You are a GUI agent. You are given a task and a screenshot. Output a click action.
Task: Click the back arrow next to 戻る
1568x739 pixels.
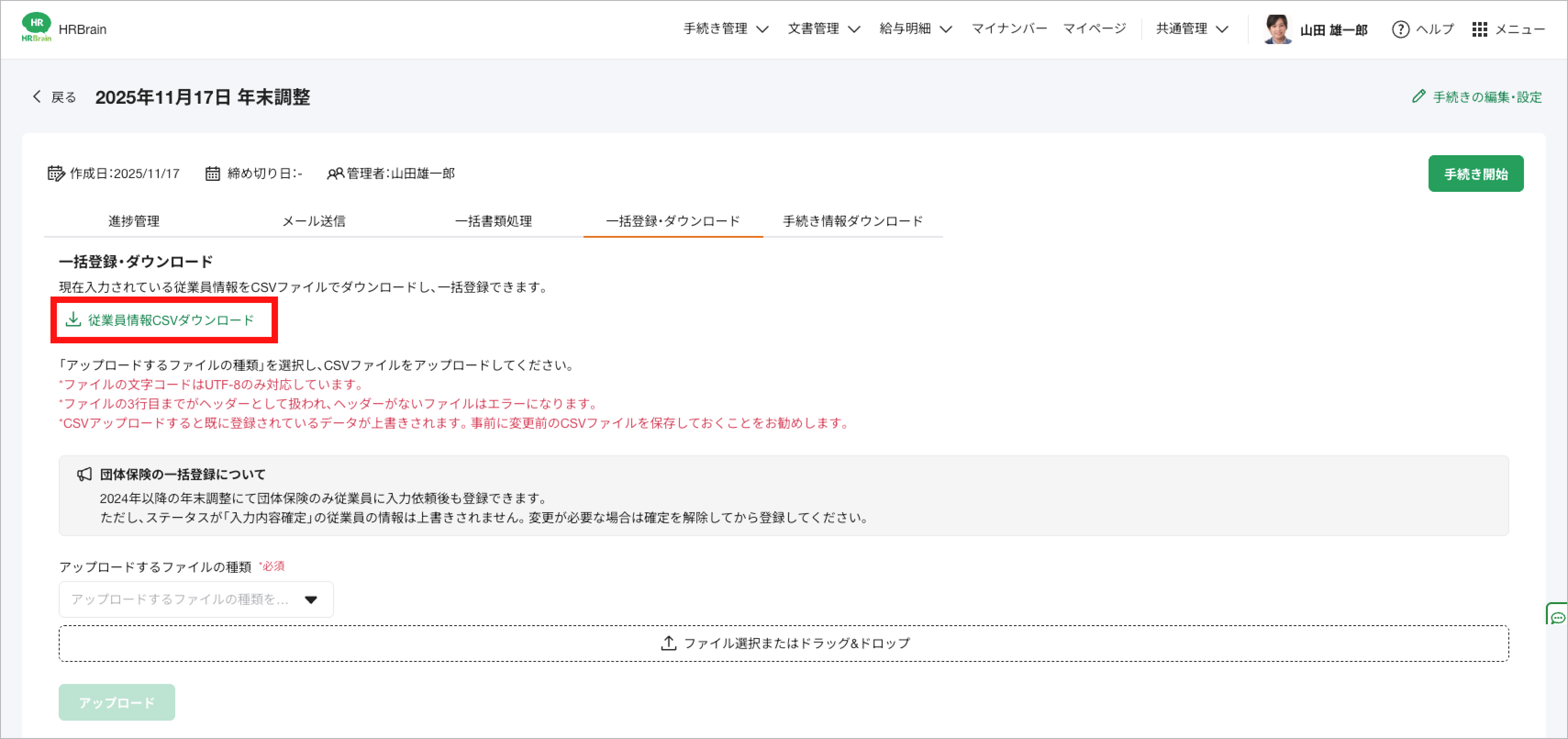point(37,97)
